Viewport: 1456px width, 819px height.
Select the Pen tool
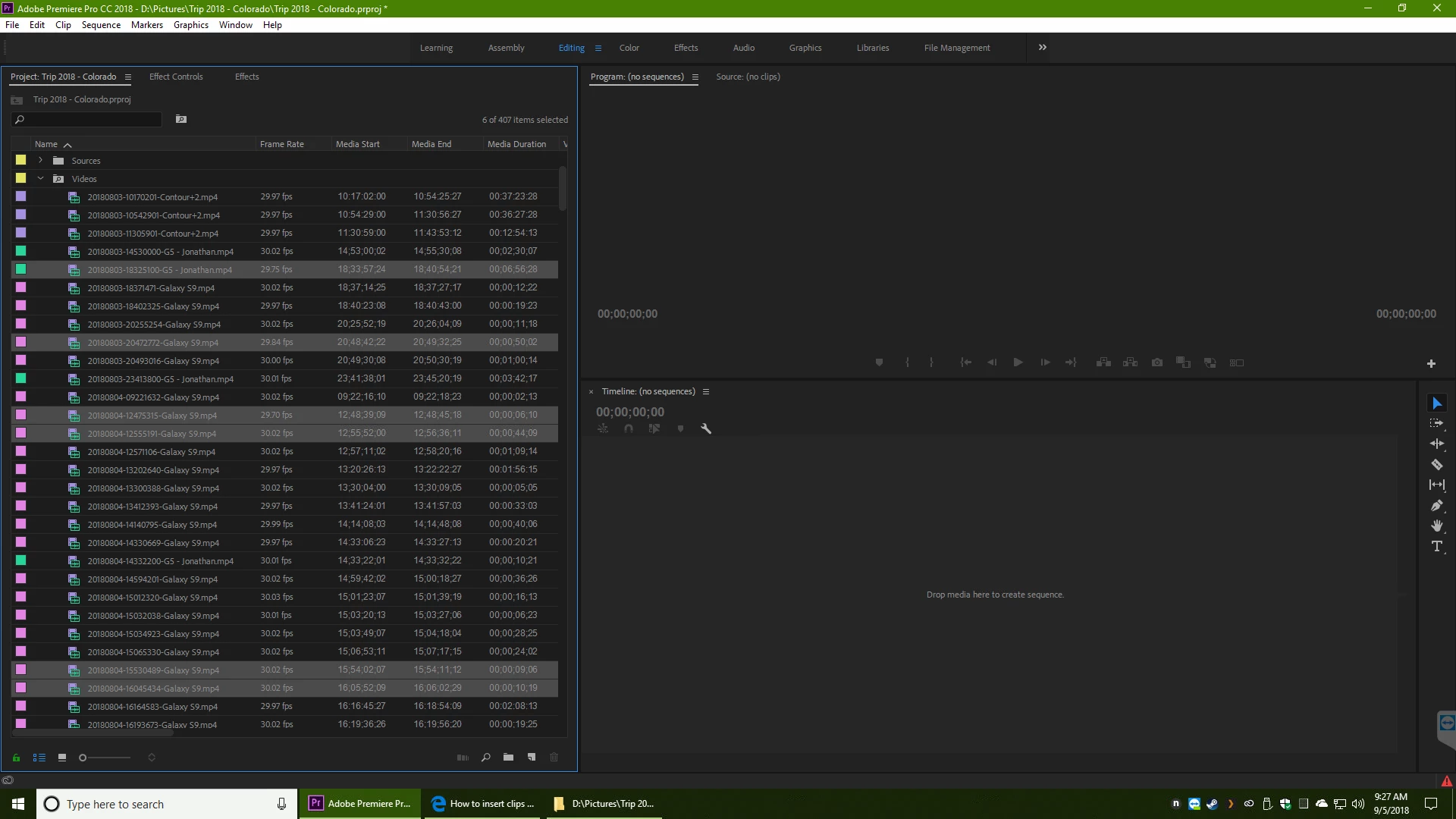click(x=1436, y=505)
